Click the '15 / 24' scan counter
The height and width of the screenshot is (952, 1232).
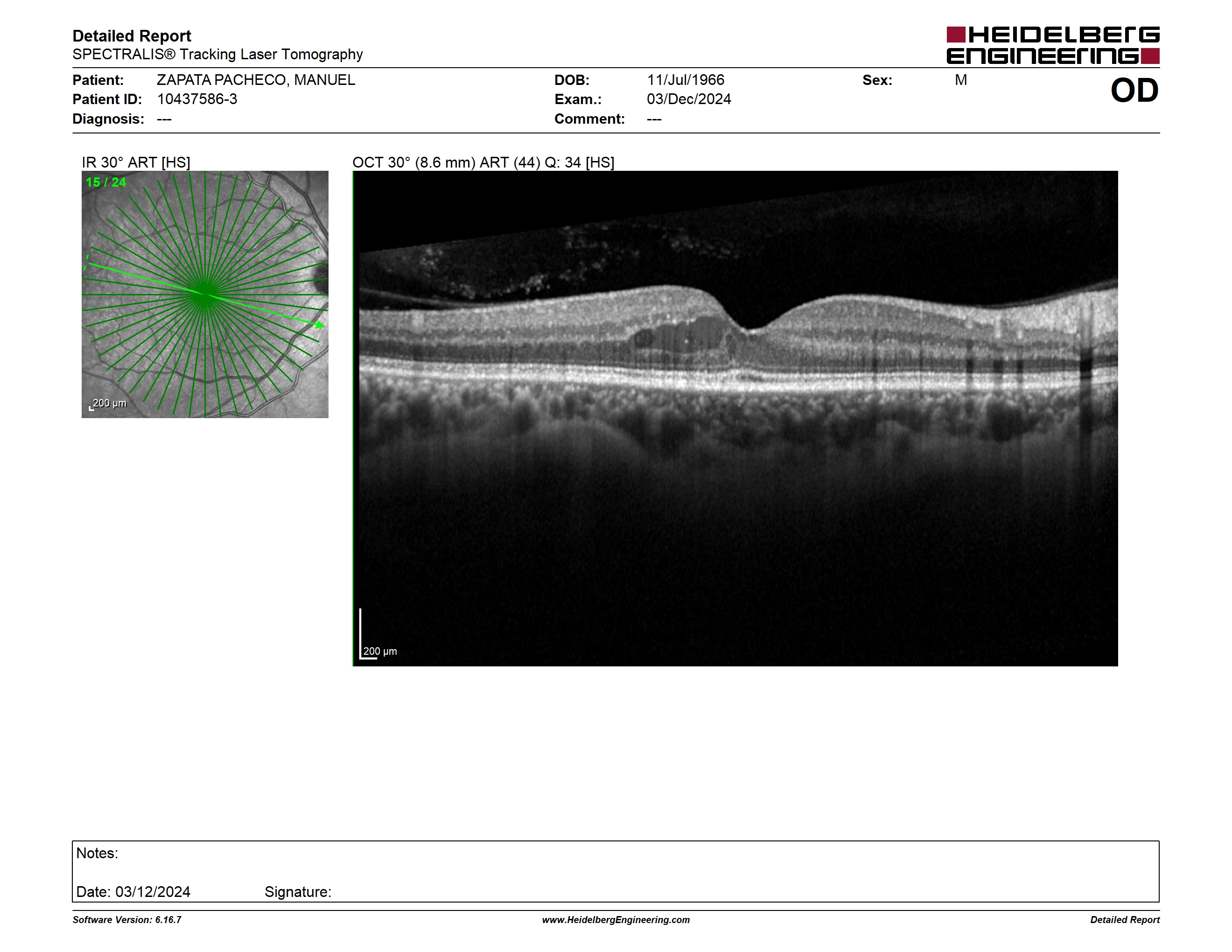106,182
